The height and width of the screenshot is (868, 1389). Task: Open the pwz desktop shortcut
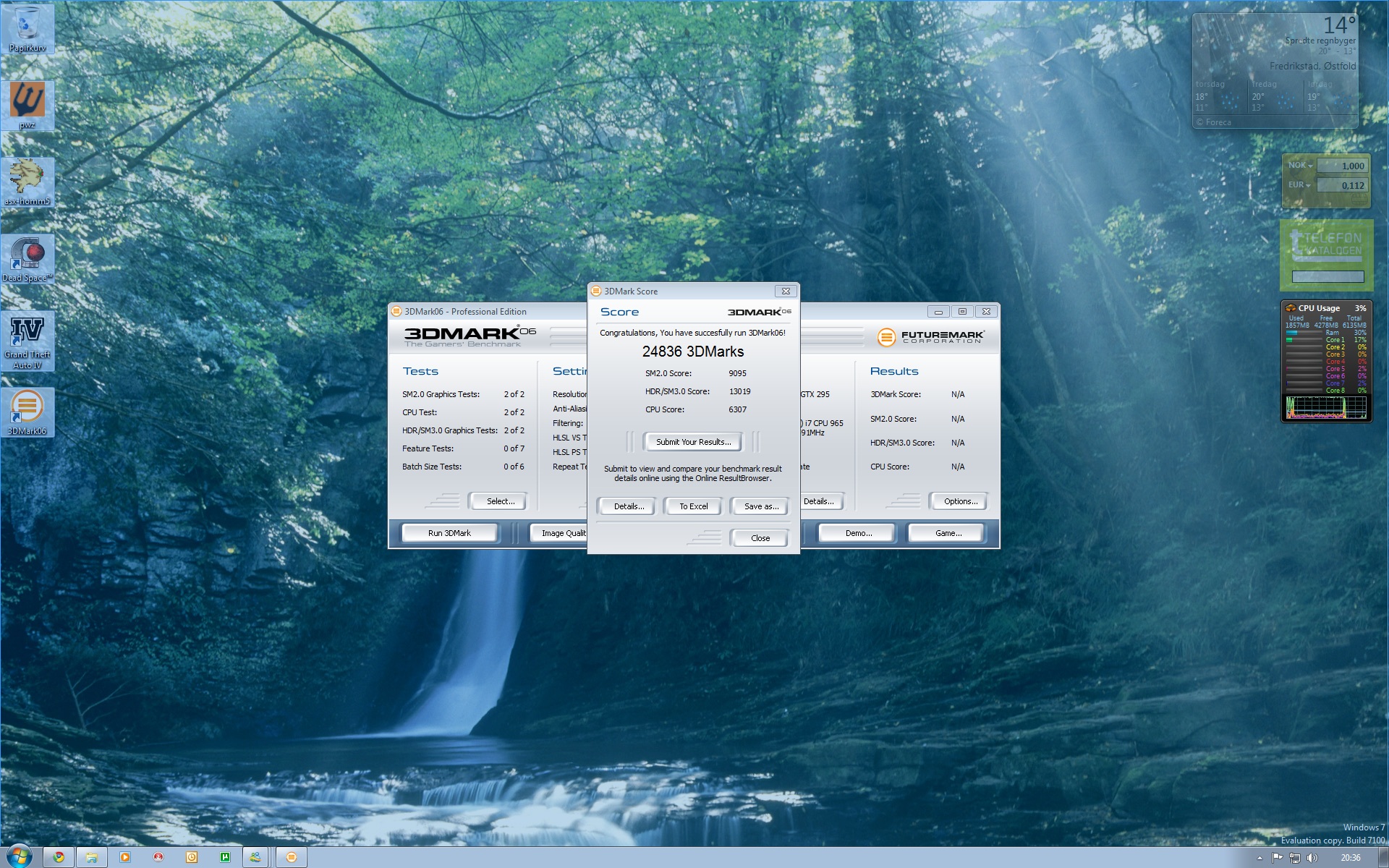27,105
